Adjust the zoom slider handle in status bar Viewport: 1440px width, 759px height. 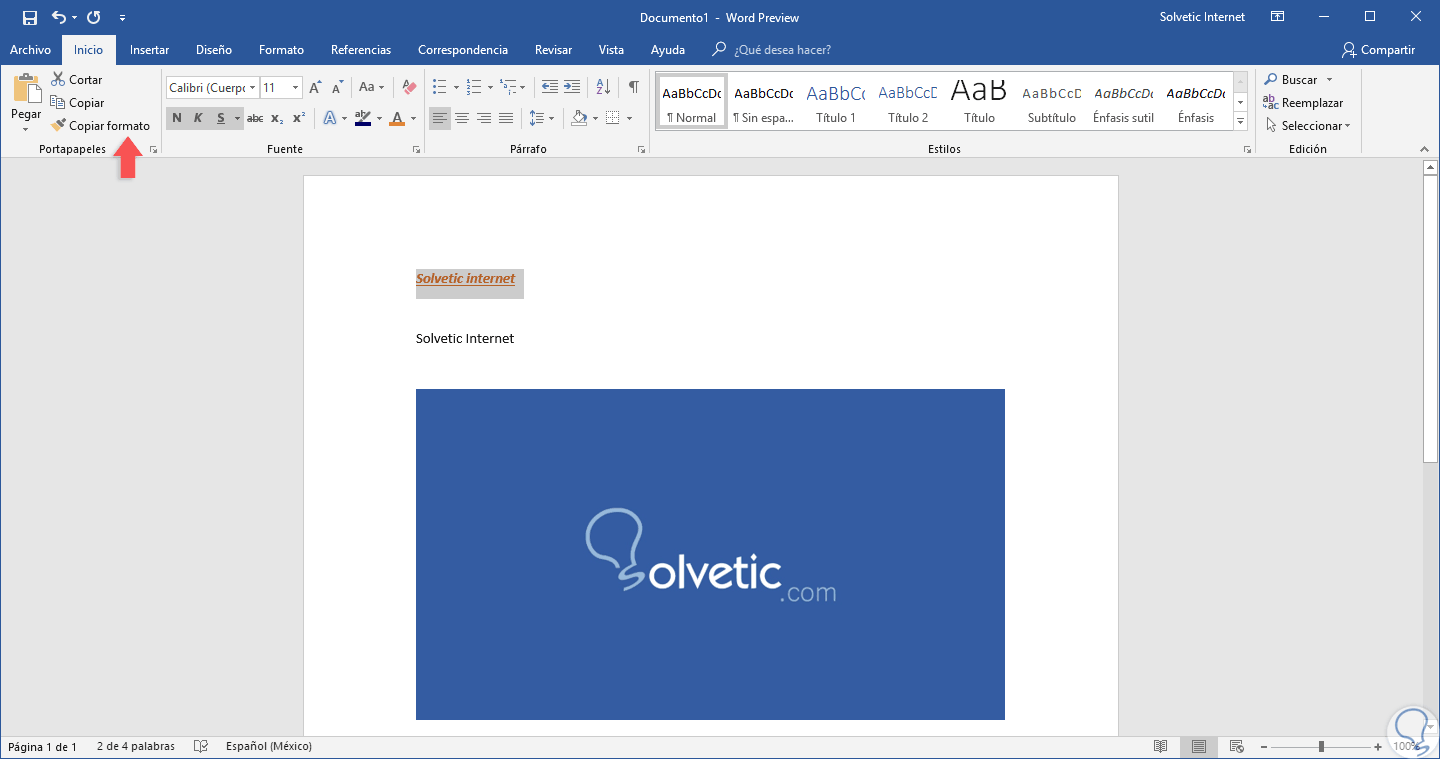[1321, 746]
